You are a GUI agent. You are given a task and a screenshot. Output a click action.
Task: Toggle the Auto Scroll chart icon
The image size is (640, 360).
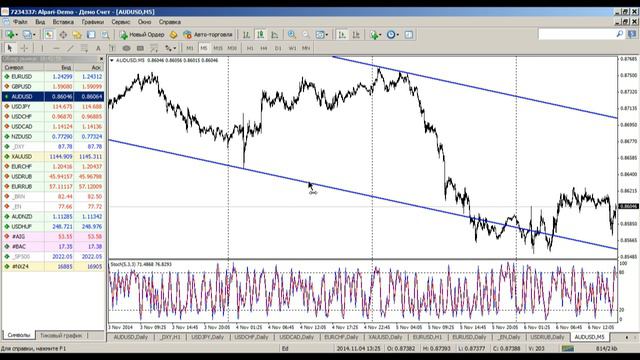pos(342,35)
